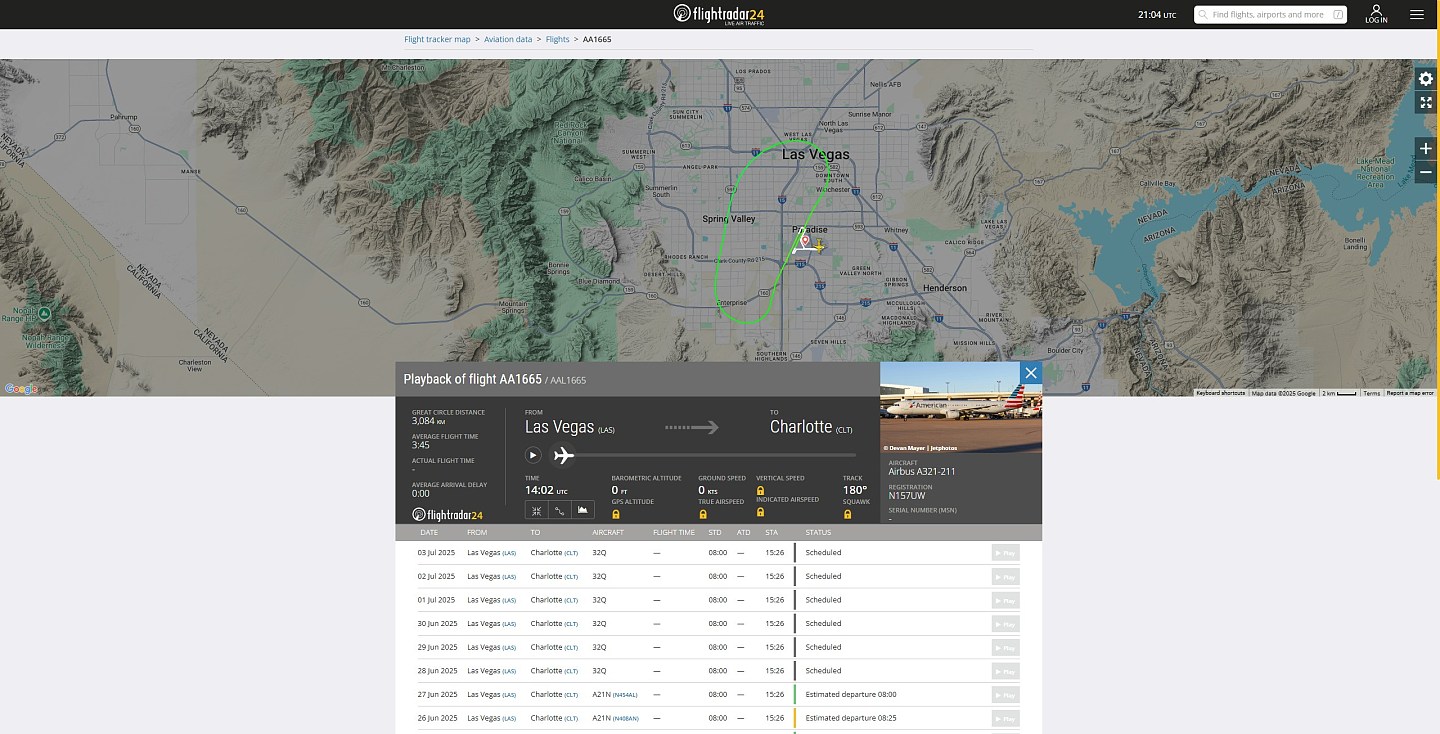
Task: Play the 27 Jun 2025 flight
Action: (1005, 695)
